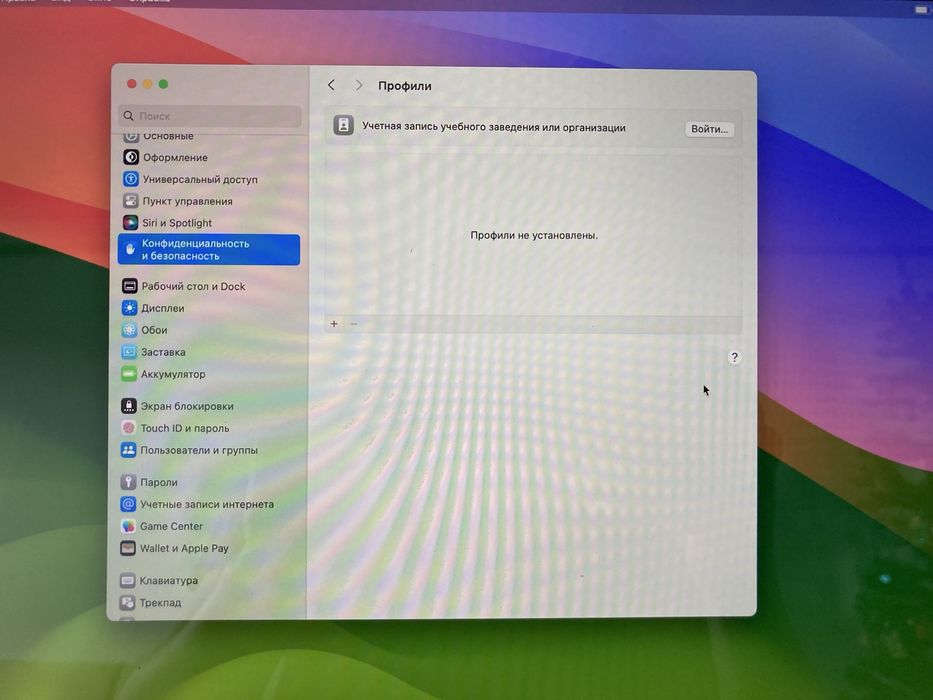Close the settings window red button
This screenshot has width=933, height=700.
pos(132,84)
